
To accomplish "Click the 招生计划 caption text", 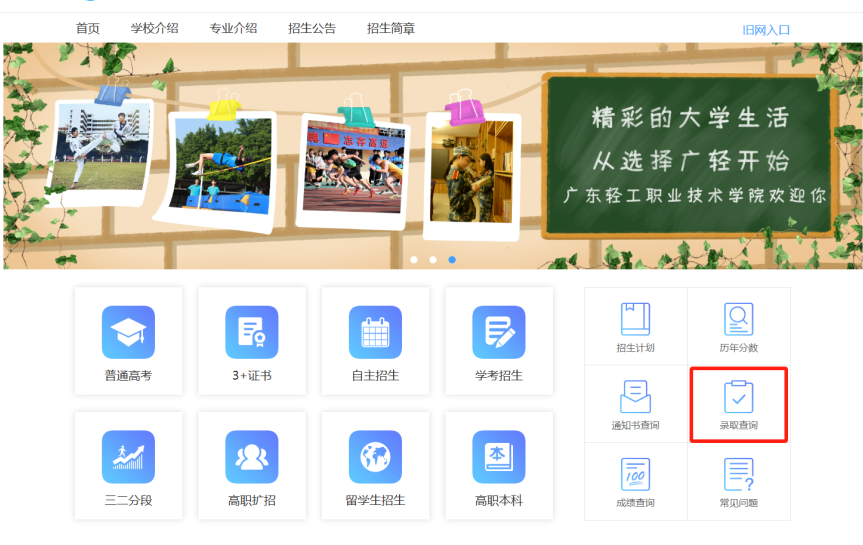I will pos(636,348).
